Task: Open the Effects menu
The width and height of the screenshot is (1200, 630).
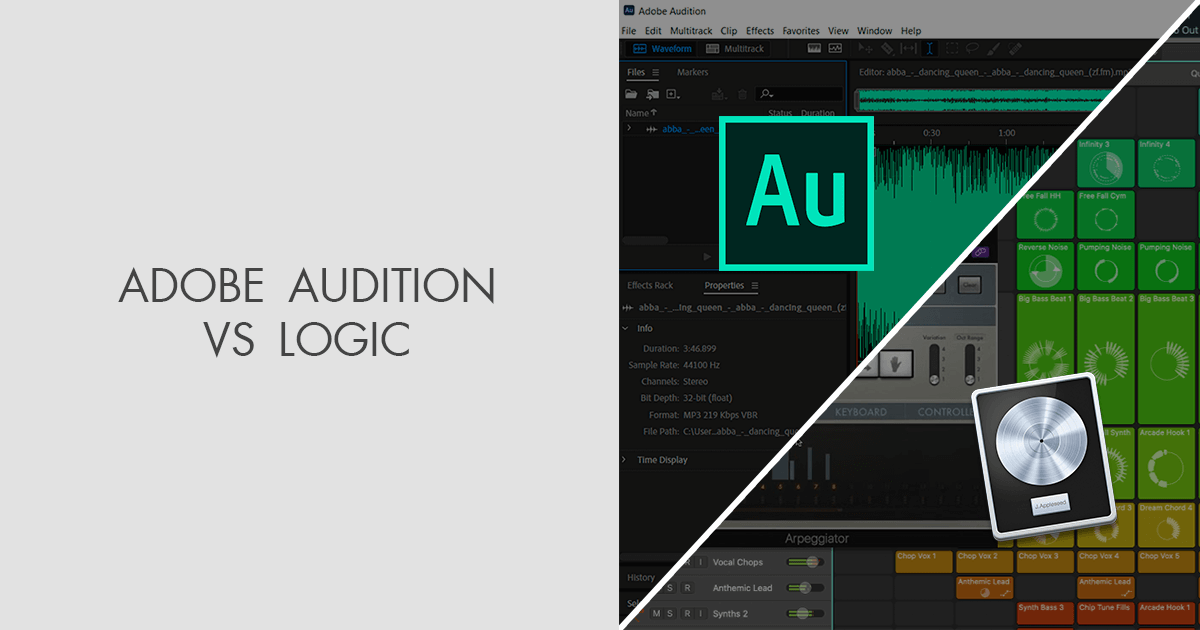Action: [760, 30]
